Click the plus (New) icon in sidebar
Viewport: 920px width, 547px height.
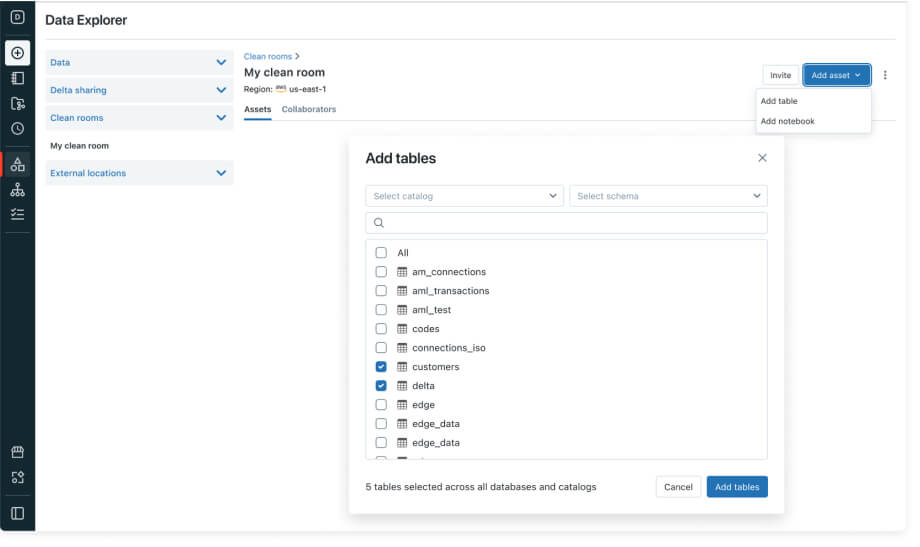pyautogui.click(x=17, y=53)
